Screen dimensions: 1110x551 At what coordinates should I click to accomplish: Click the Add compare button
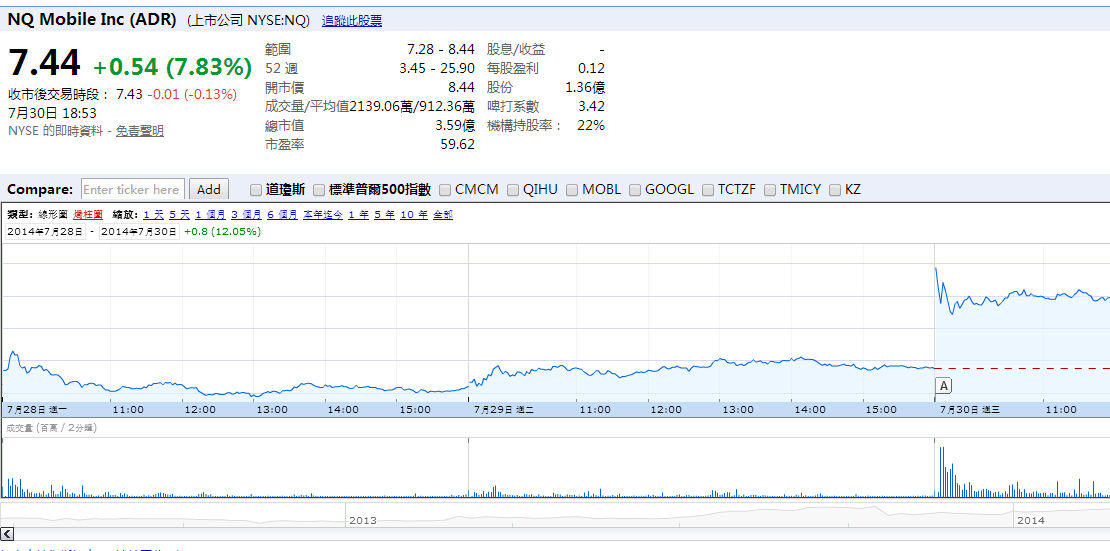209,189
